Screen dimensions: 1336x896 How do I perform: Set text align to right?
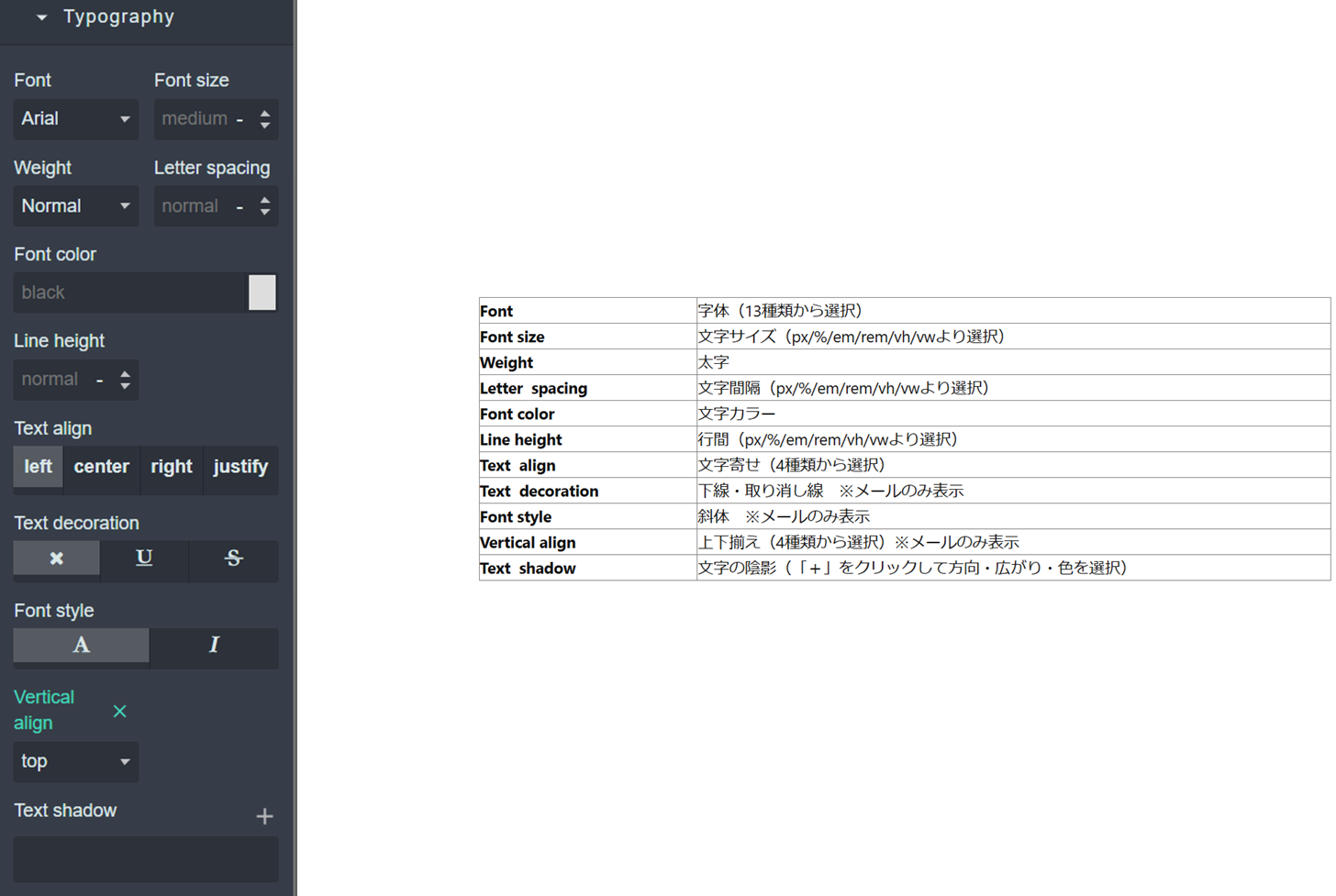click(x=172, y=467)
